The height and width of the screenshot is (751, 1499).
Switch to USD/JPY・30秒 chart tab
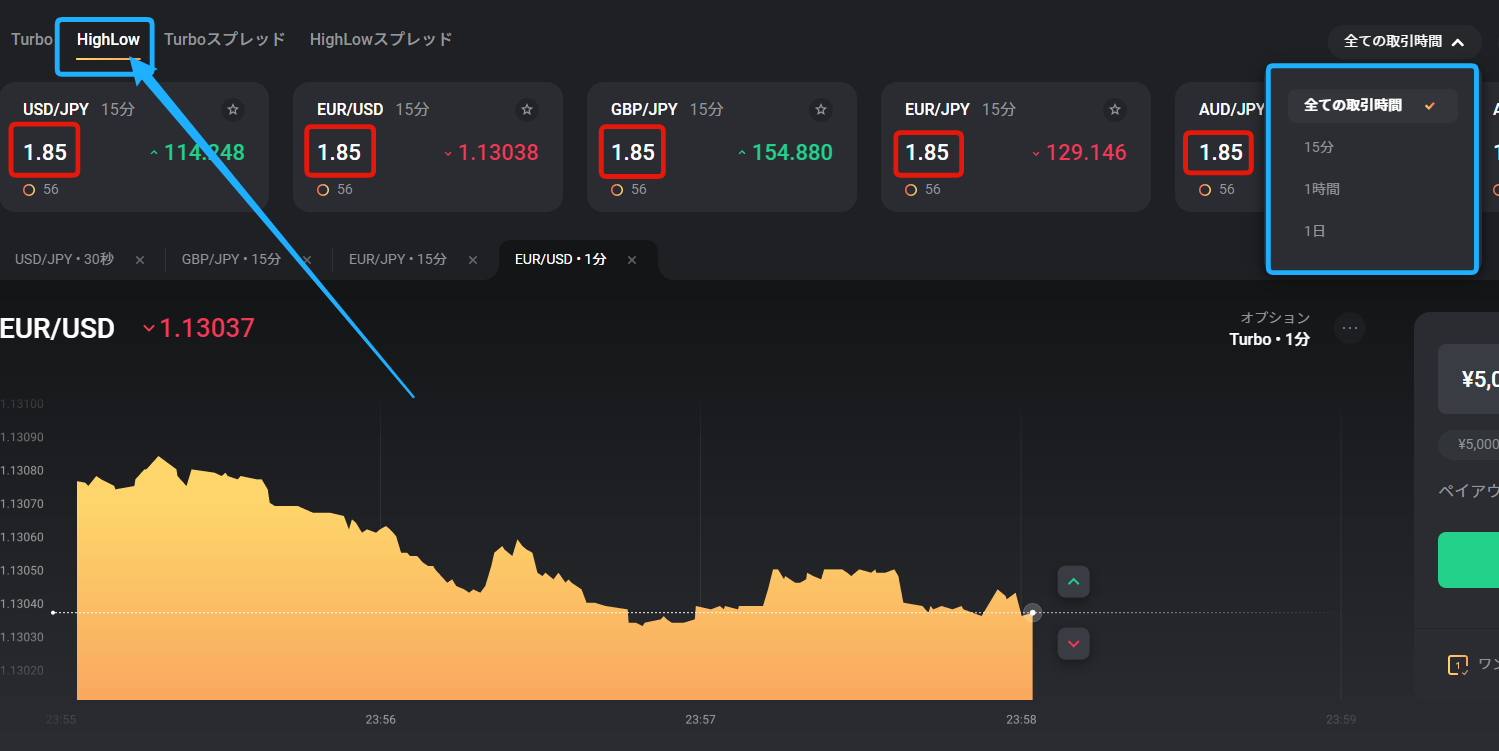(x=65, y=260)
